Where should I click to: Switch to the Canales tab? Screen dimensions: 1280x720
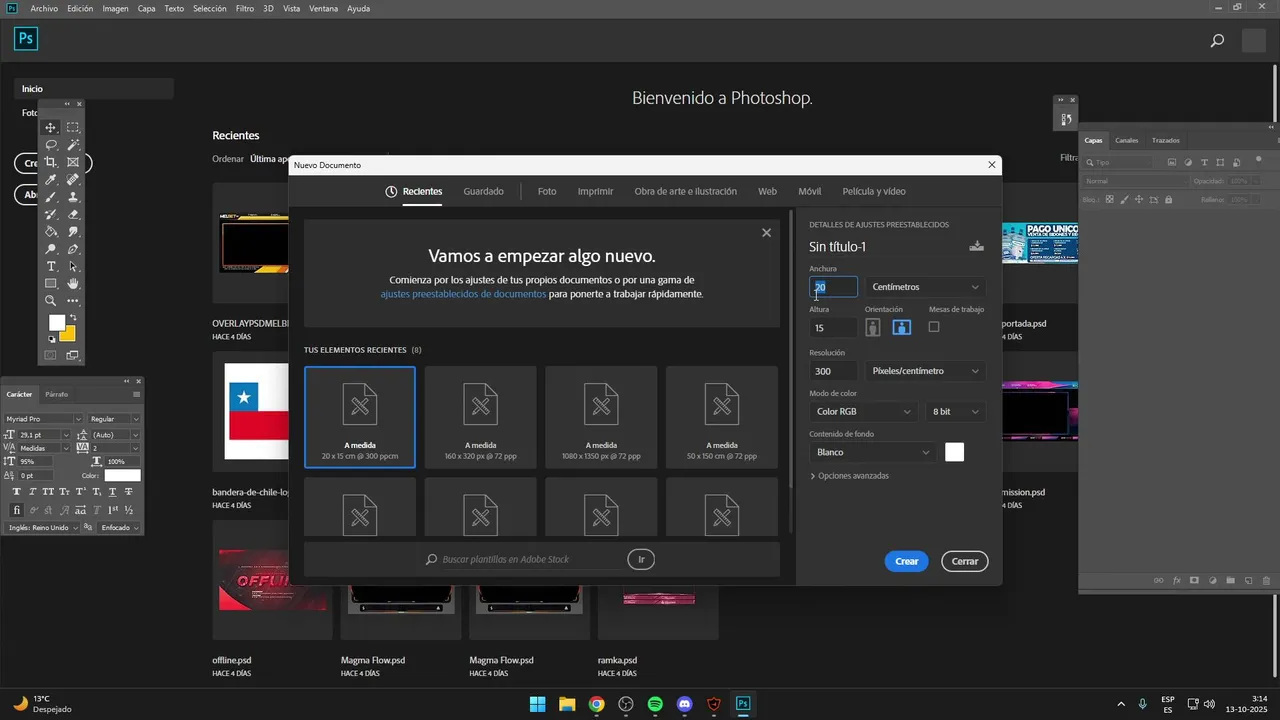(1126, 140)
